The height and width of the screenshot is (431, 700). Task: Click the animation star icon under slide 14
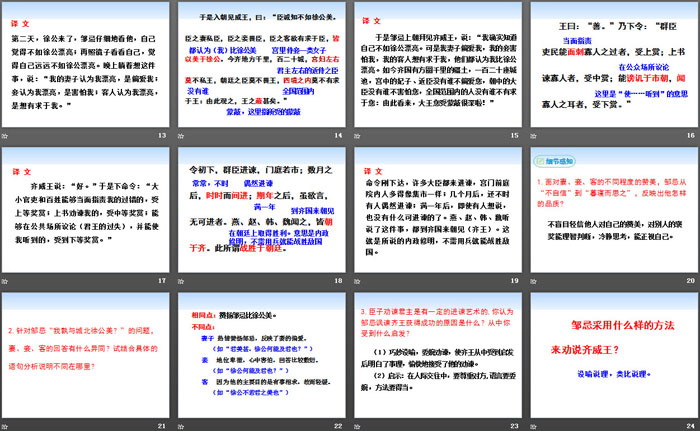point(181,136)
